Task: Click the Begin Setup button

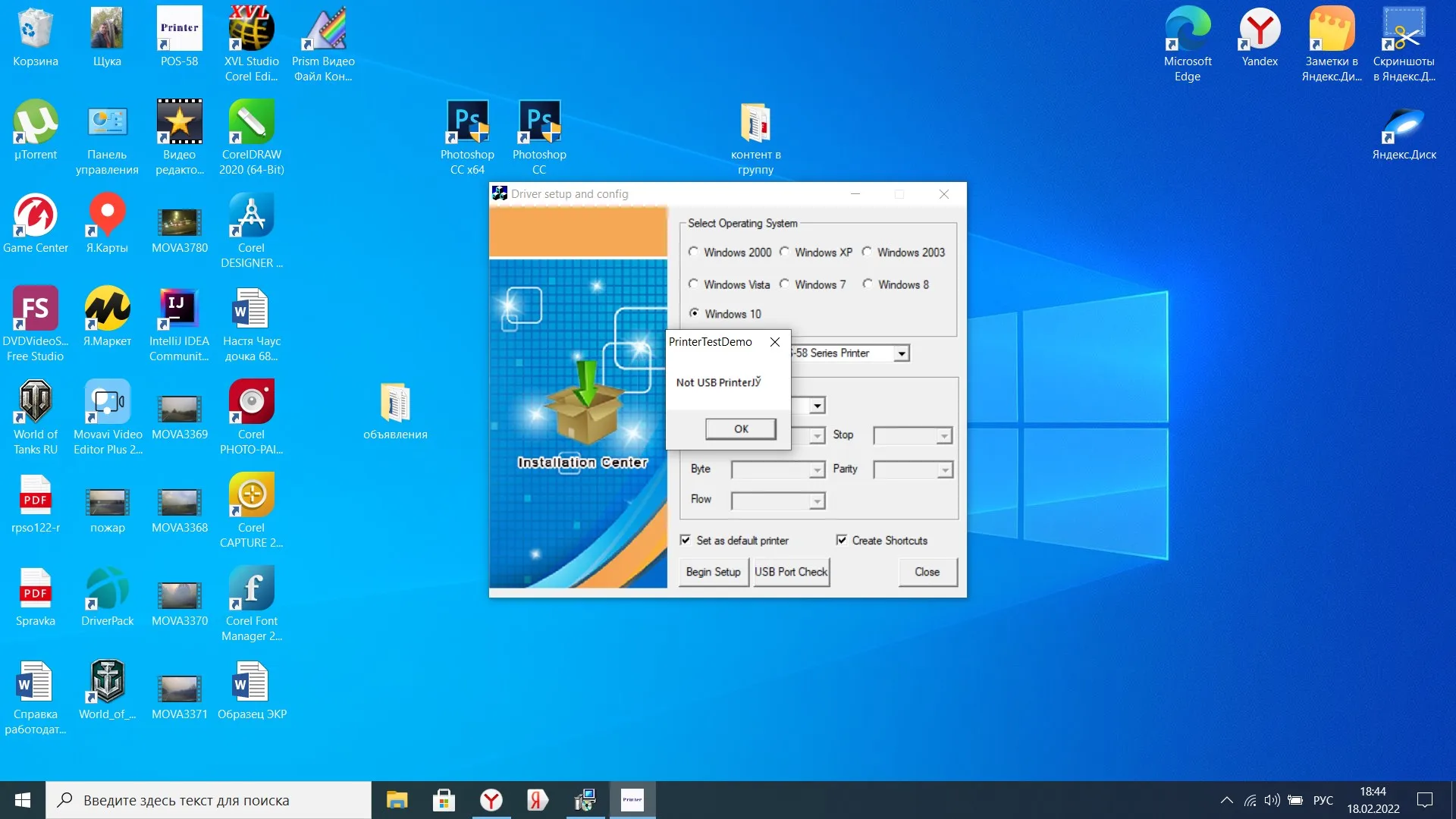Action: tap(713, 572)
